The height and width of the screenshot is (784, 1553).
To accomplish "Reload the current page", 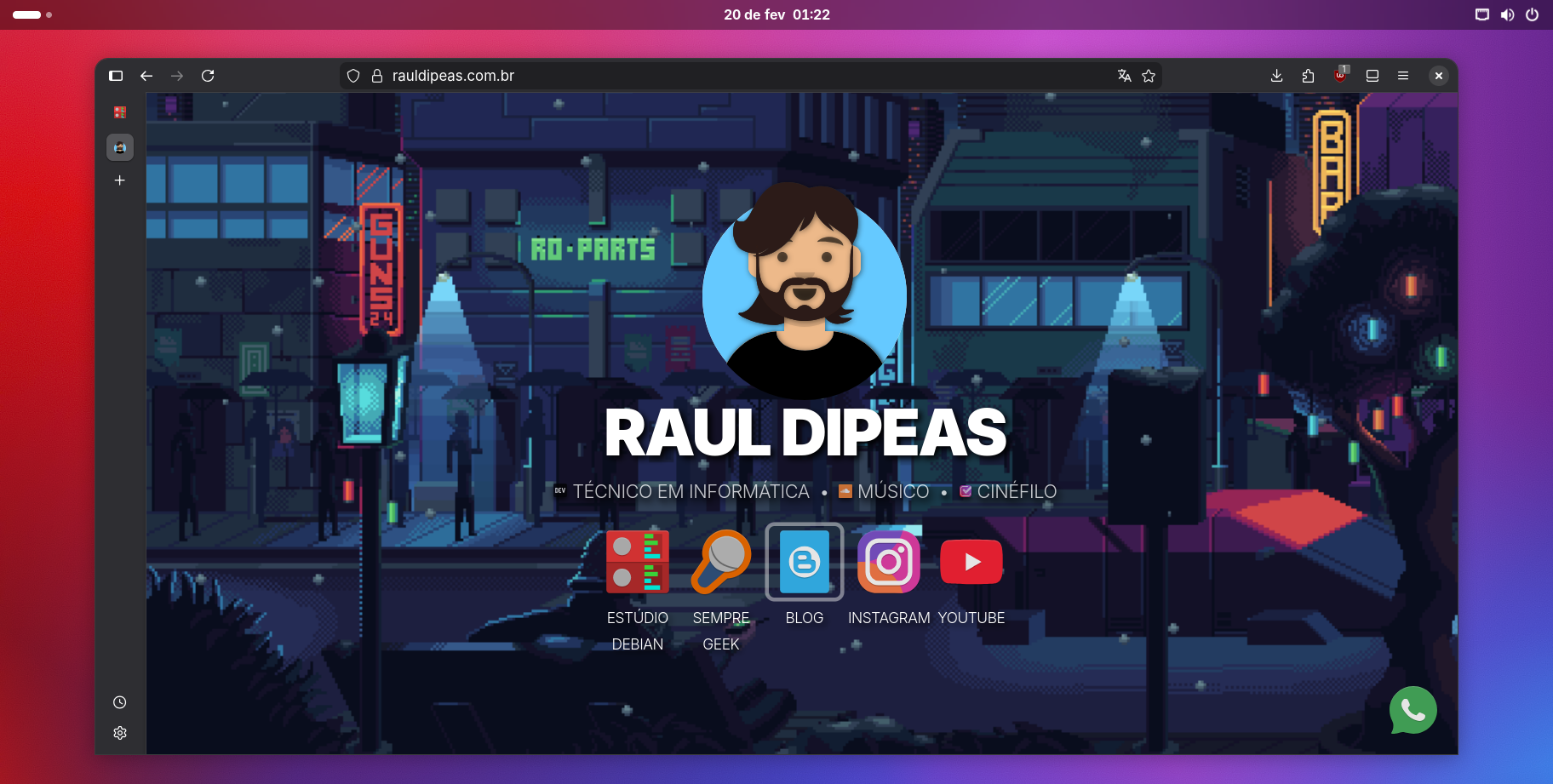I will (x=208, y=76).
